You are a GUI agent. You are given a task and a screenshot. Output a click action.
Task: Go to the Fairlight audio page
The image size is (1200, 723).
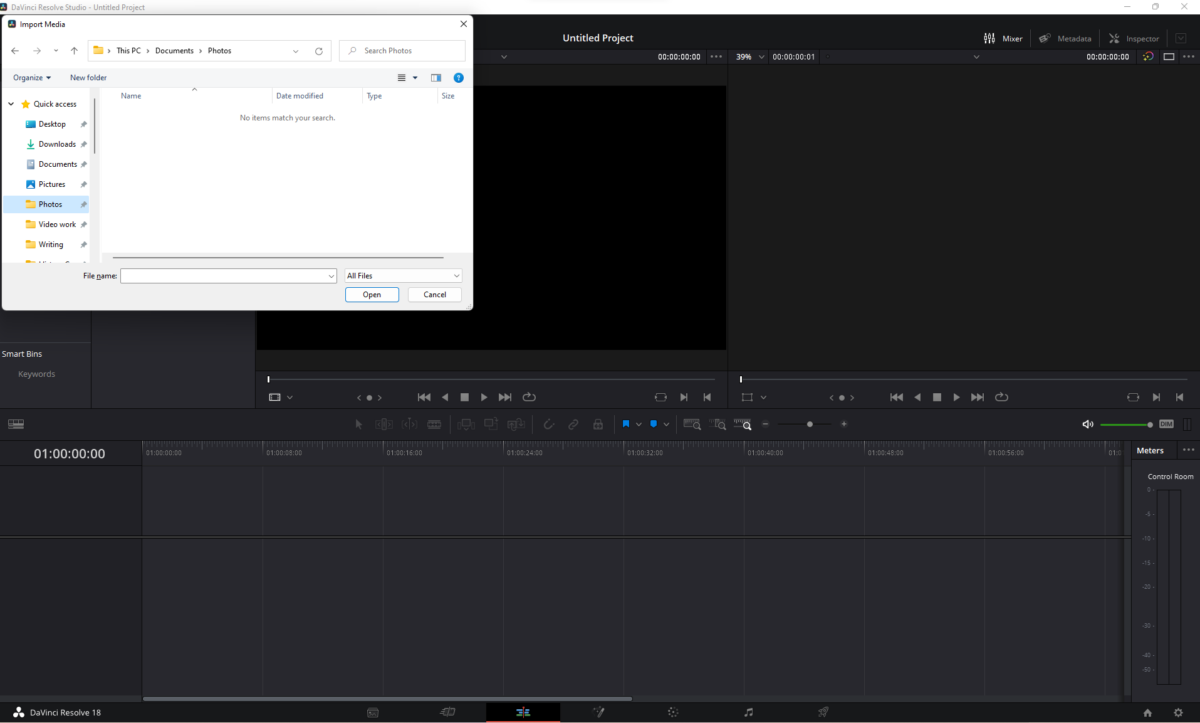749,712
